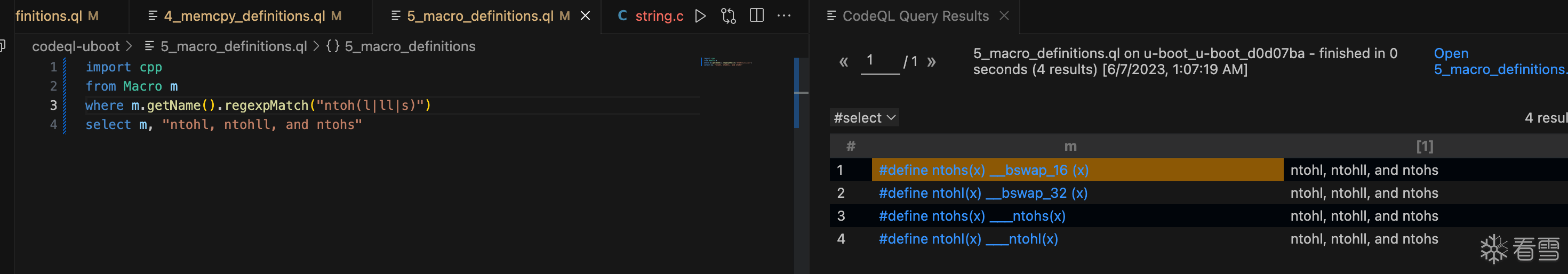Go to previous results page arrow

click(x=844, y=61)
